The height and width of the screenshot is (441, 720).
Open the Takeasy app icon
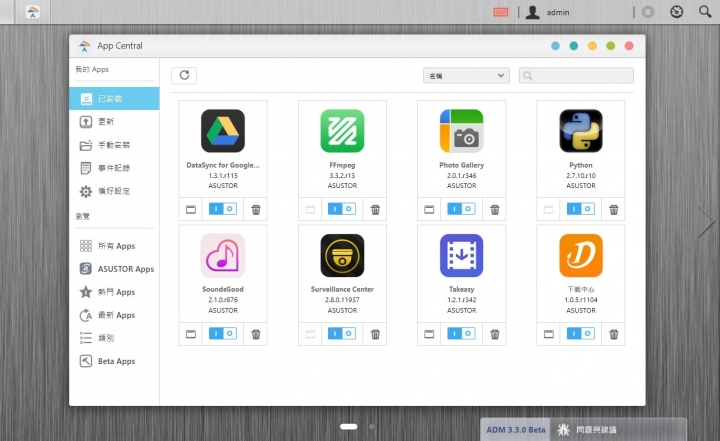(x=461, y=255)
